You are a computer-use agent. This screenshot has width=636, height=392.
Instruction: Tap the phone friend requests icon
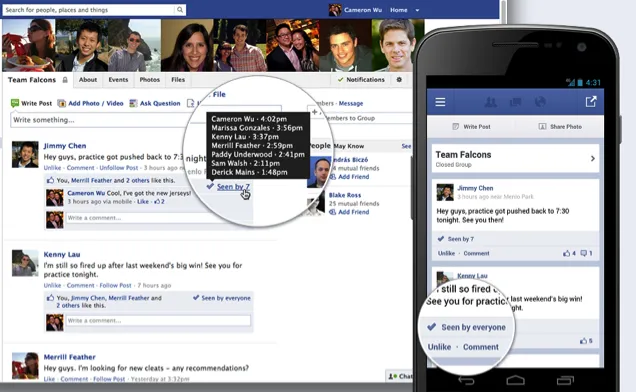point(491,102)
